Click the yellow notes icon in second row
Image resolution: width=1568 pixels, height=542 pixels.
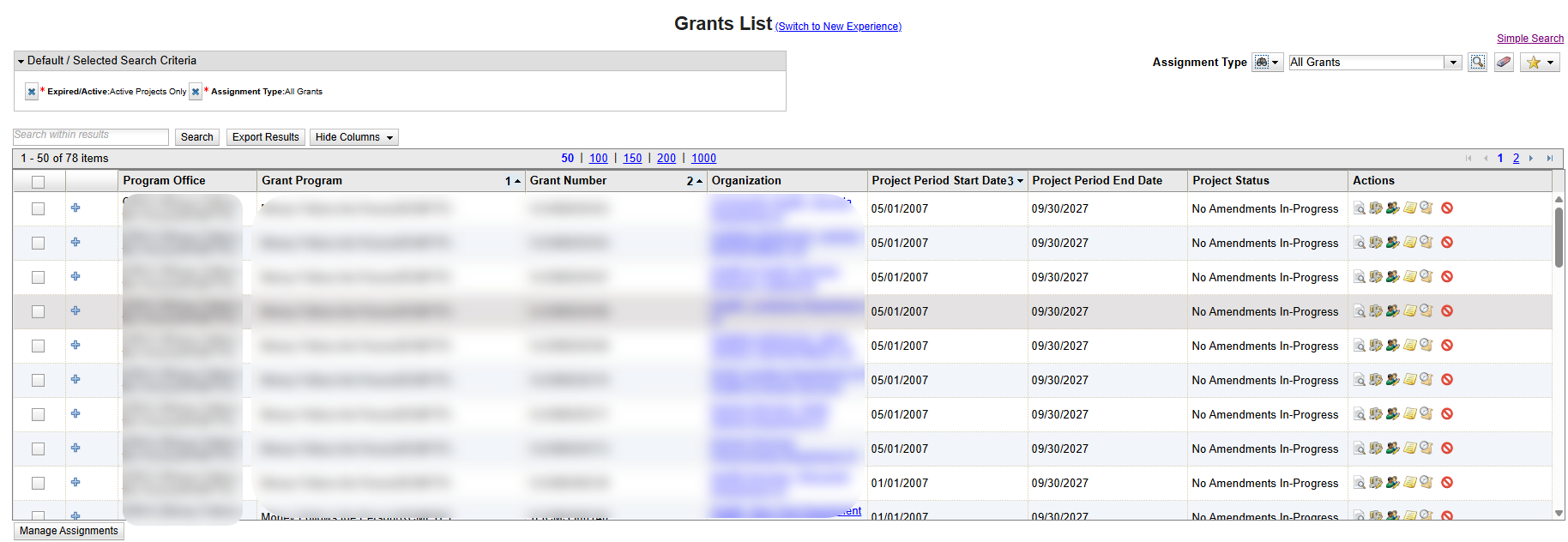1409,243
